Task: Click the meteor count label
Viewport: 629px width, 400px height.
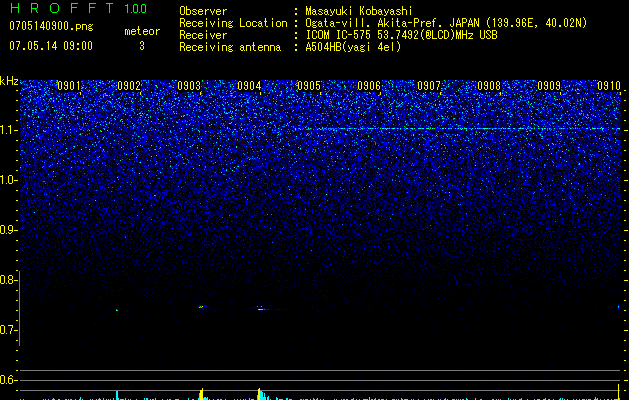Action: click(142, 31)
